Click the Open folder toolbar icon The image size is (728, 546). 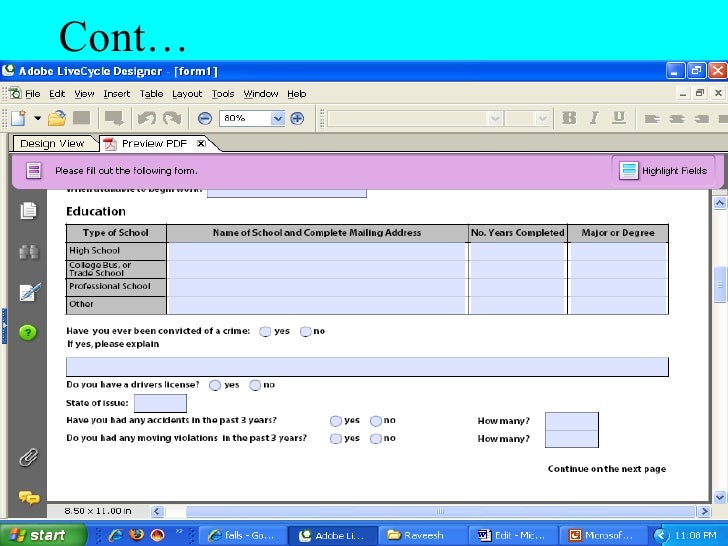(x=57, y=118)
